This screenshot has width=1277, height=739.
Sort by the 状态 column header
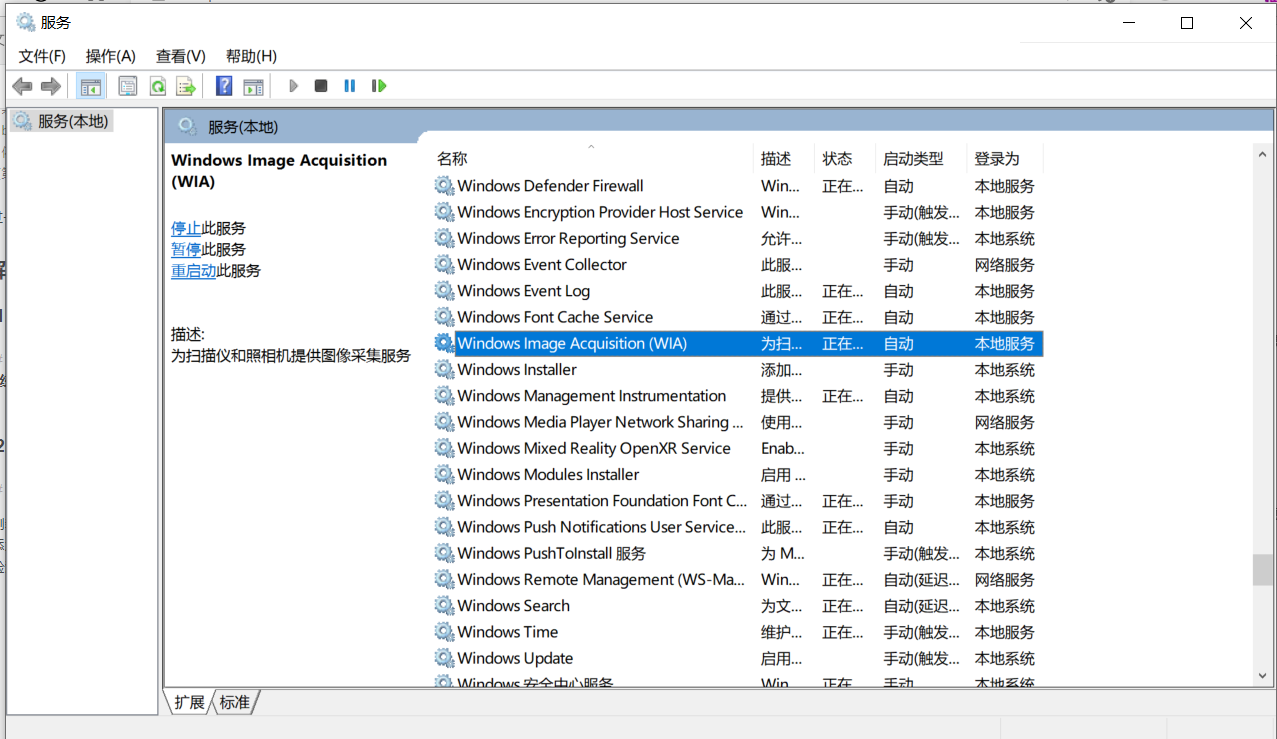[x=845, y=158]
